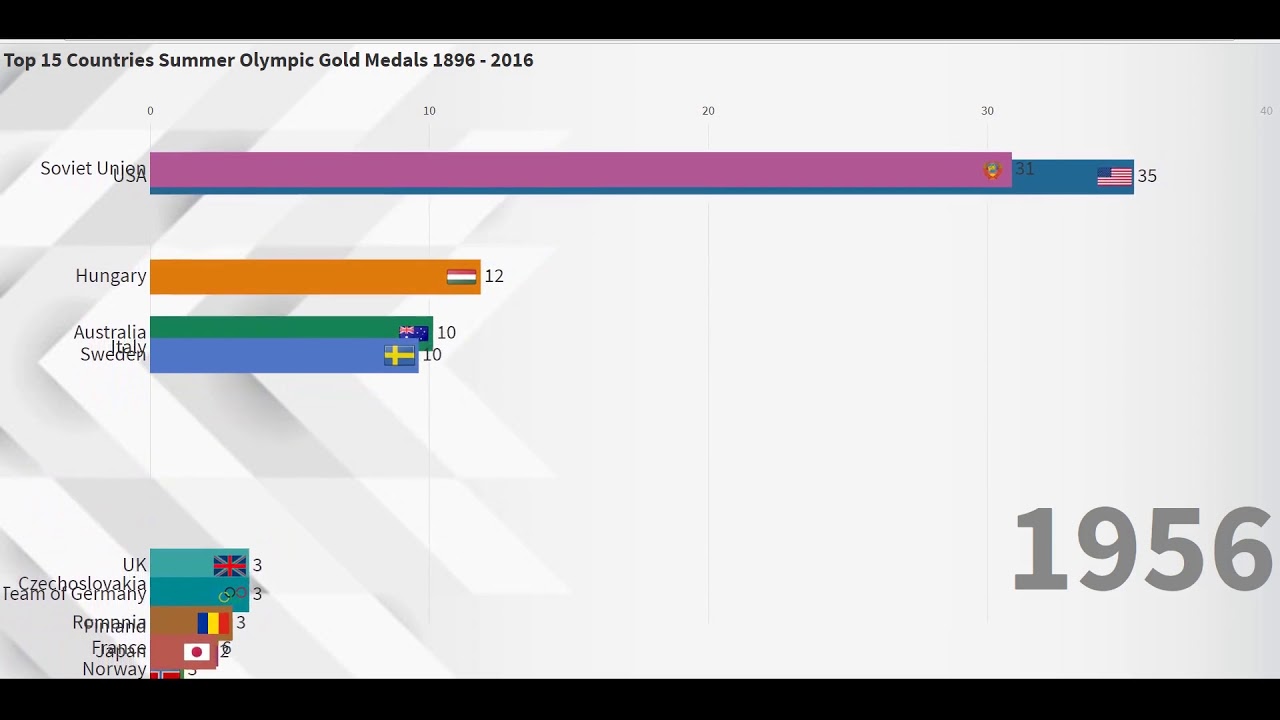Click the USA value label 35
Viewport: 1280px width, 720px height.
tap(1147, 176)
